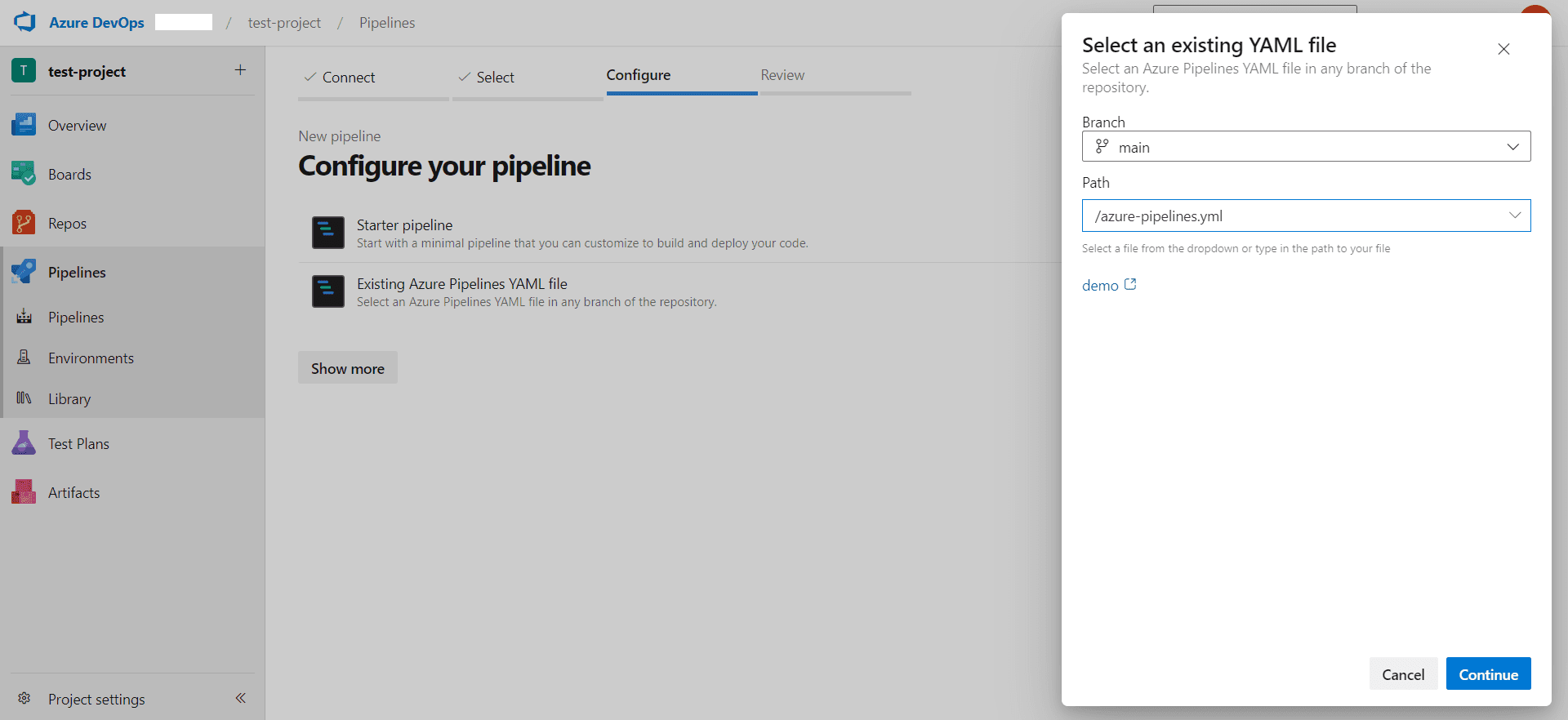Click the Environments icon in Pipelines submenu

tap(24, 358)
